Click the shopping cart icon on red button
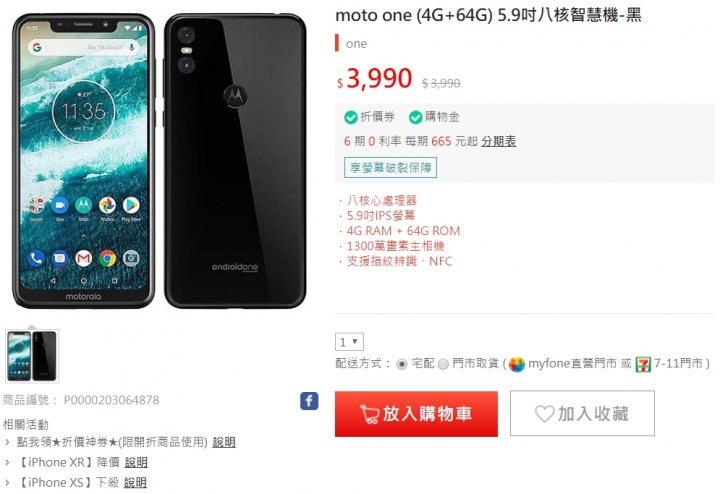 click(369, 414)
